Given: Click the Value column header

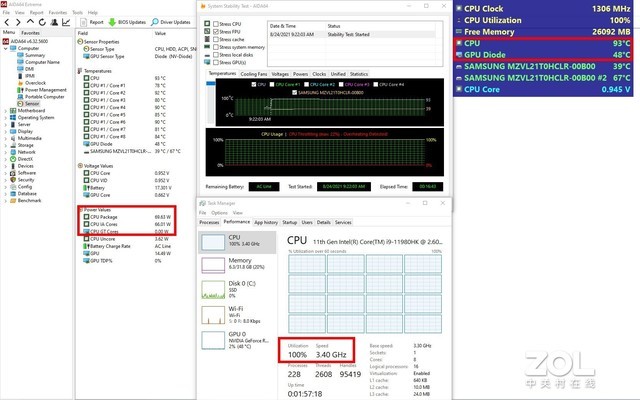Looking at the screenshot, I should pos(160,33).
